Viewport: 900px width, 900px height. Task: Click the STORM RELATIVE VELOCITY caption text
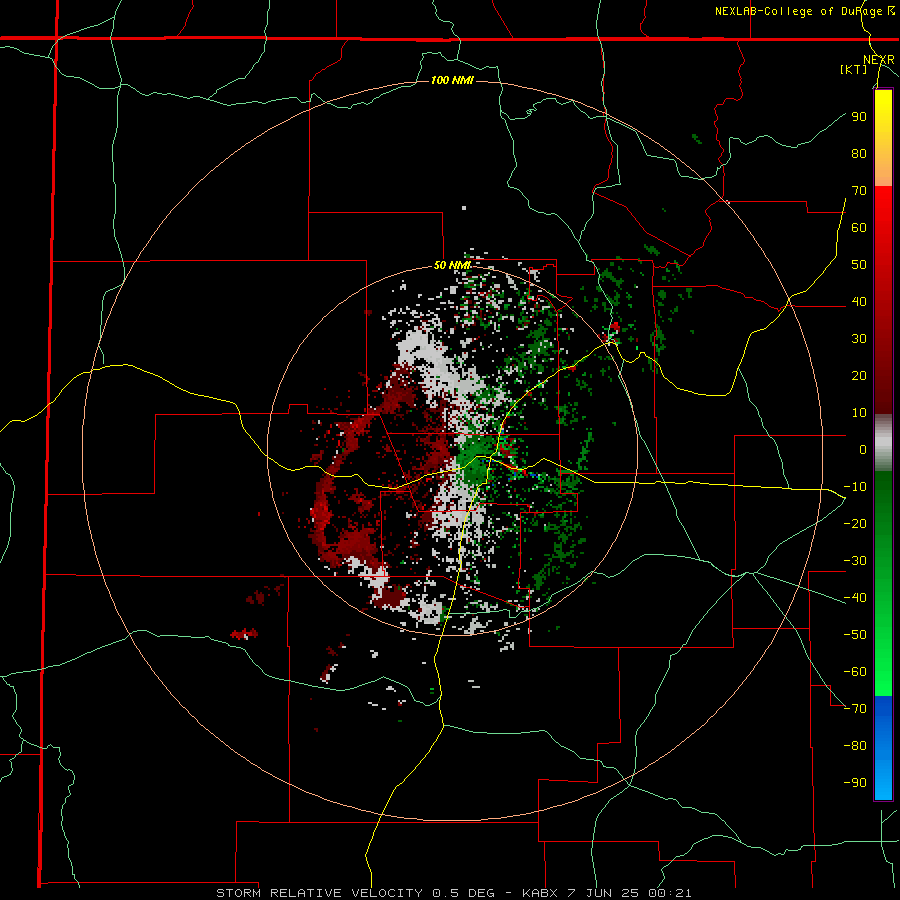(319, 893)
